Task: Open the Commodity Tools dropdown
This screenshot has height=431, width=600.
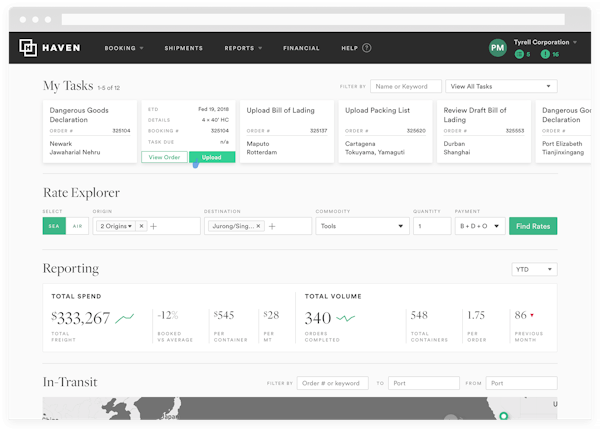Action: tap(361, 227)
